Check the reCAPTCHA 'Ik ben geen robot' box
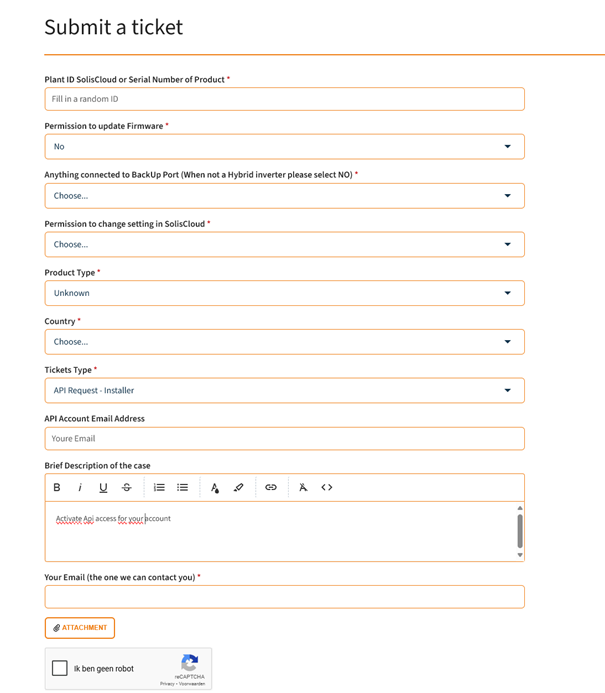This screenshot has width=605, height=693. click(60, 668)
